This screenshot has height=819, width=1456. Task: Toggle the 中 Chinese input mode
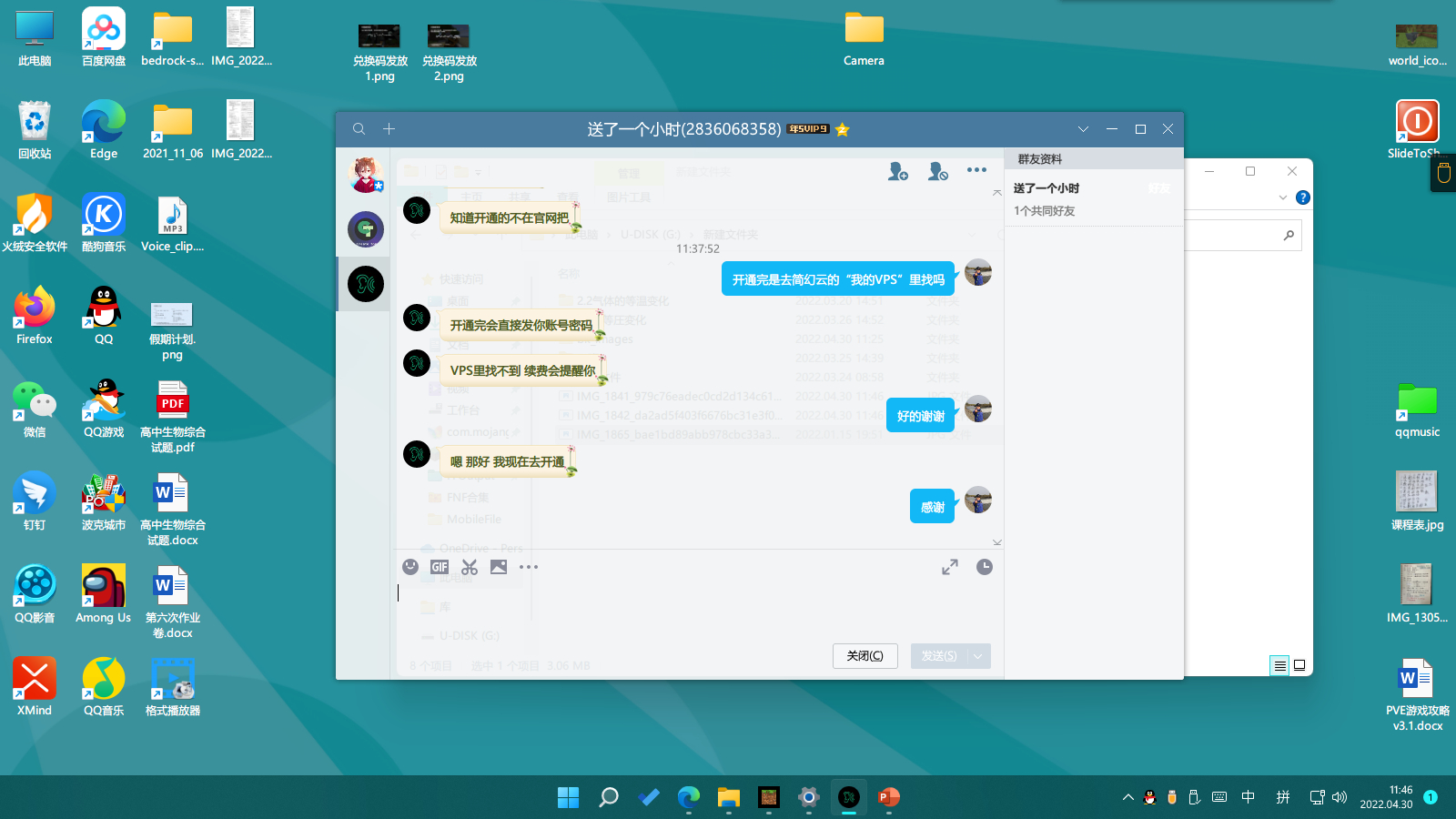tap(1249, 797)
